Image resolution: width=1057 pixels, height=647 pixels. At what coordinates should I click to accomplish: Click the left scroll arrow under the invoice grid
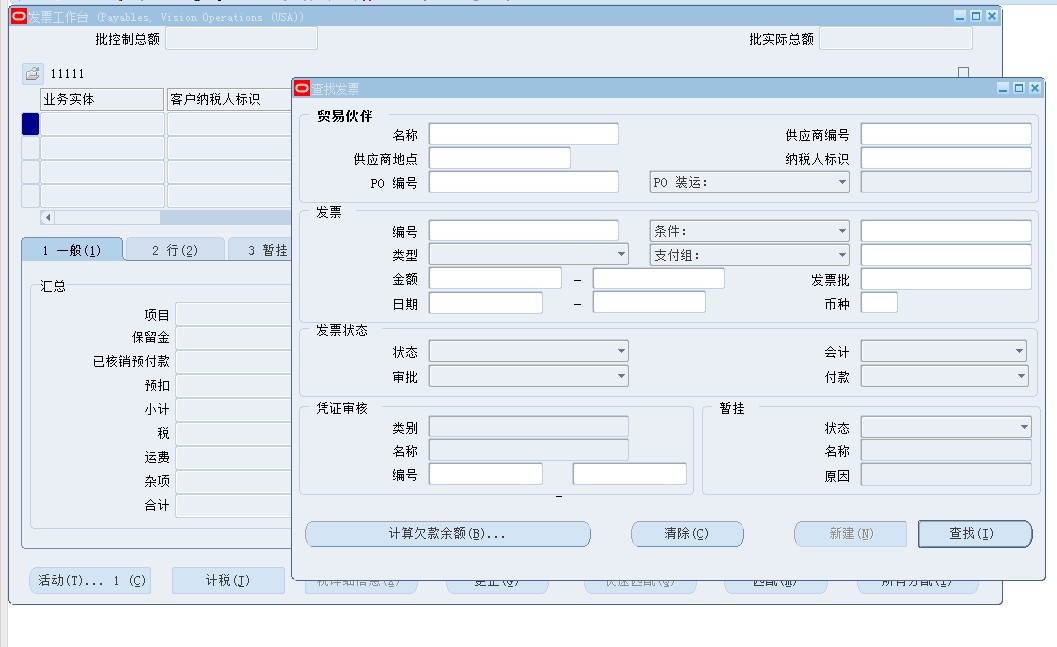47,217
